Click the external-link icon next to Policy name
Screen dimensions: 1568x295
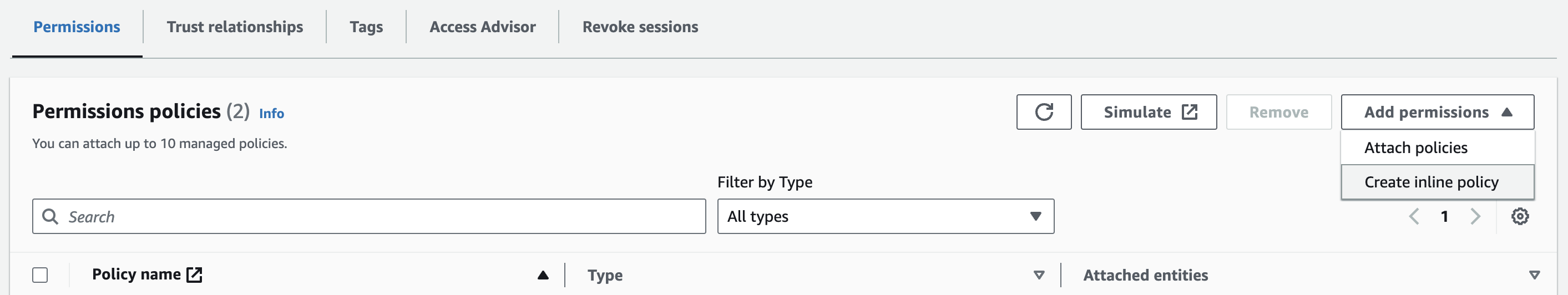(194, 274)
